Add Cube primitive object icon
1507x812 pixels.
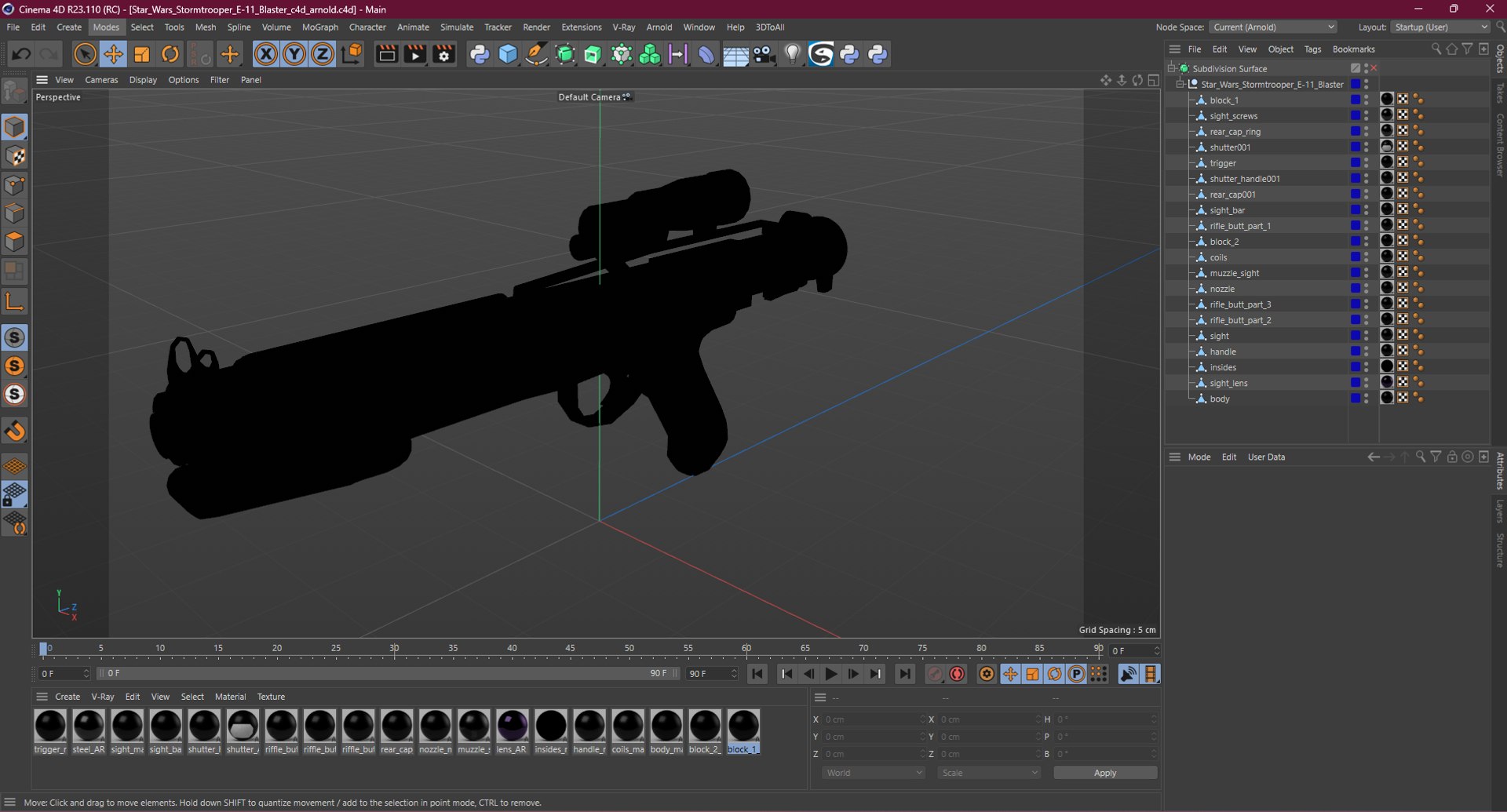[x=508, y=54]
